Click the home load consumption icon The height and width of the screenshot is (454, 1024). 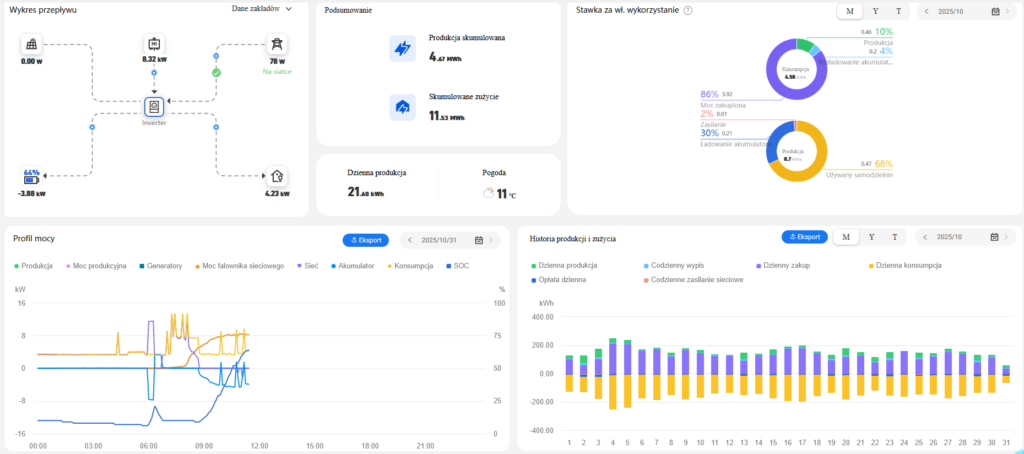coord(277,174)
